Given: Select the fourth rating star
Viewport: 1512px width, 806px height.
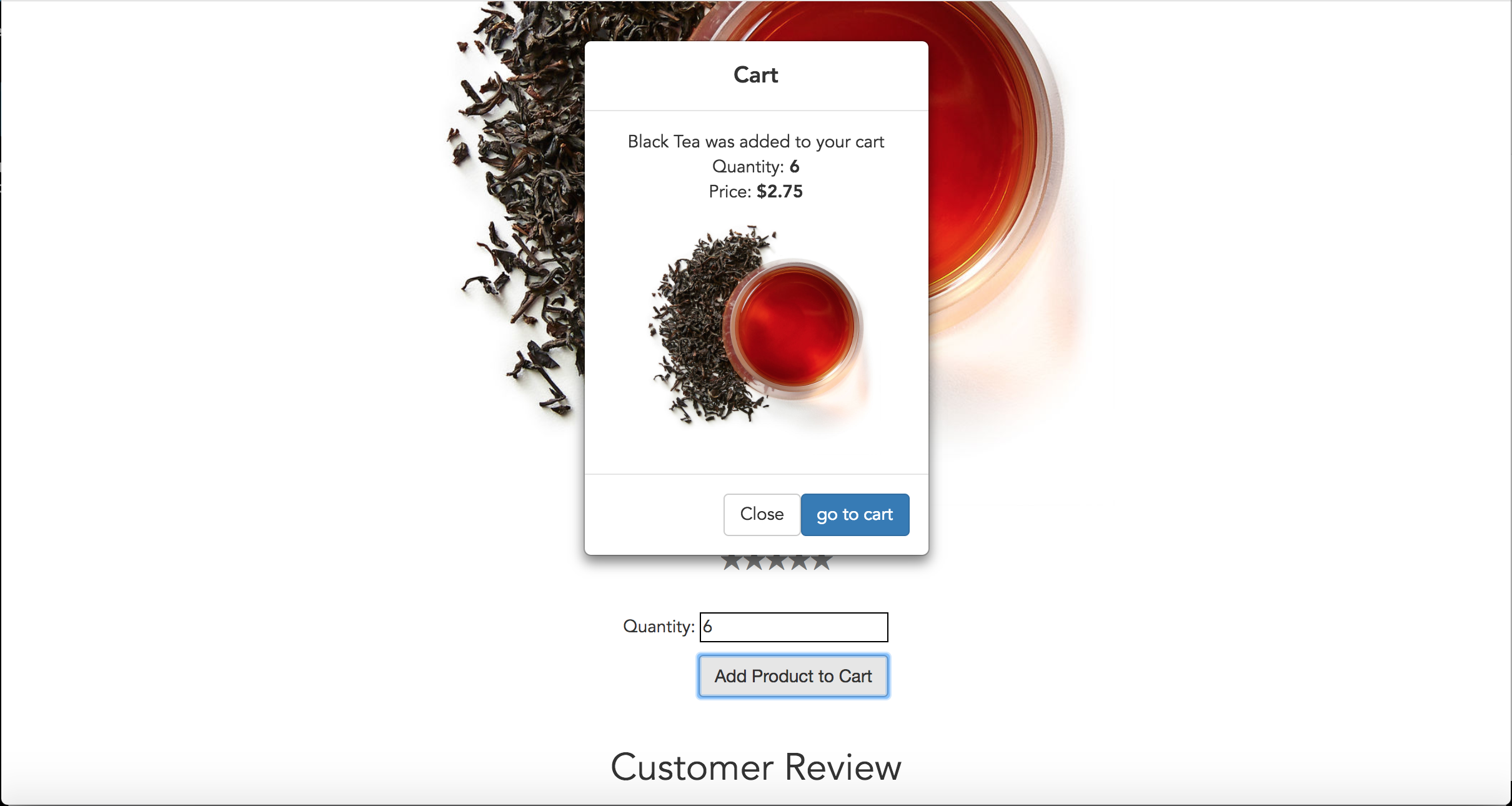Looking at the screenshot, I should pyautogui.click(x=799, y=562).
